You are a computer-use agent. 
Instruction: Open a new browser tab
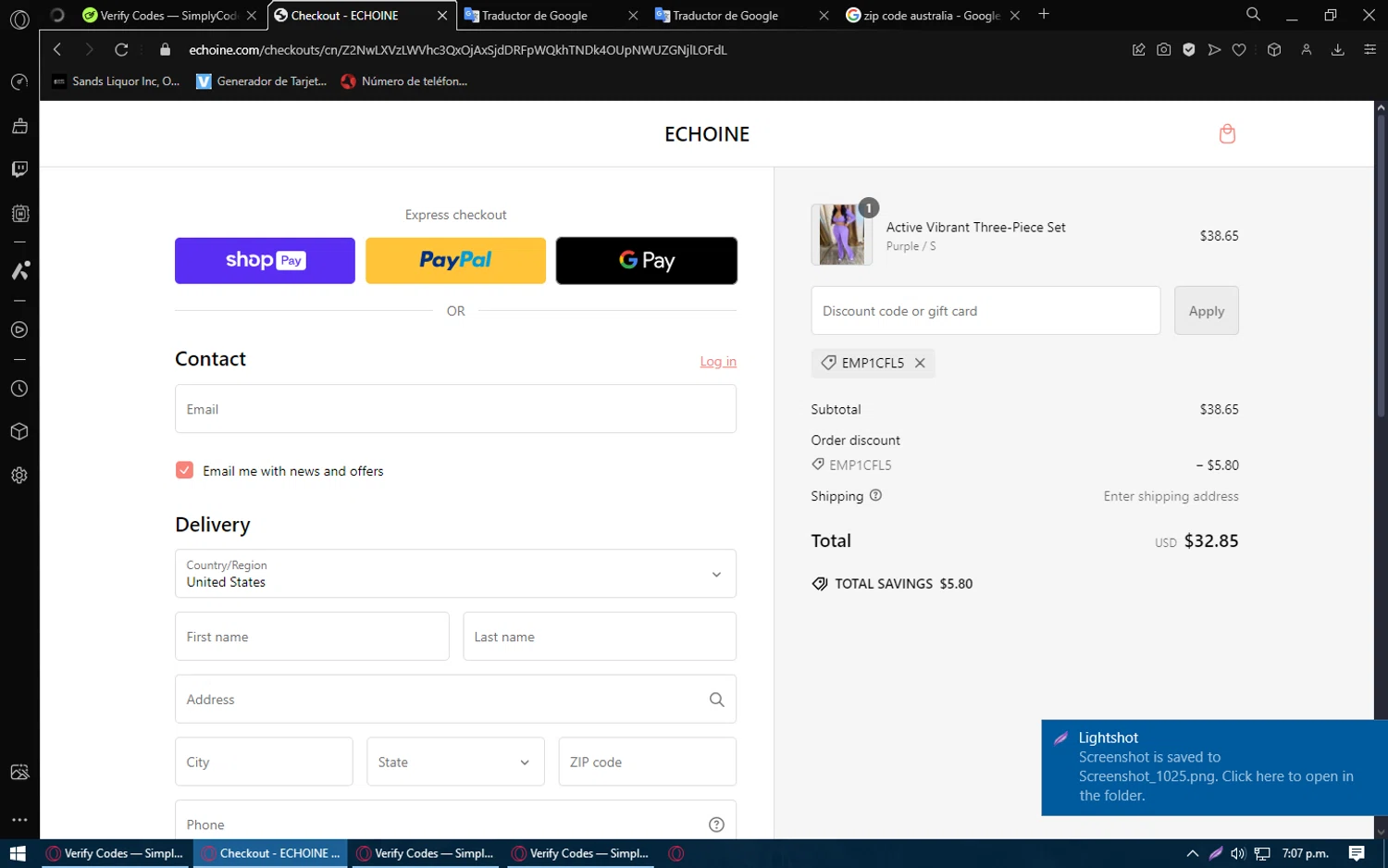1044,15
